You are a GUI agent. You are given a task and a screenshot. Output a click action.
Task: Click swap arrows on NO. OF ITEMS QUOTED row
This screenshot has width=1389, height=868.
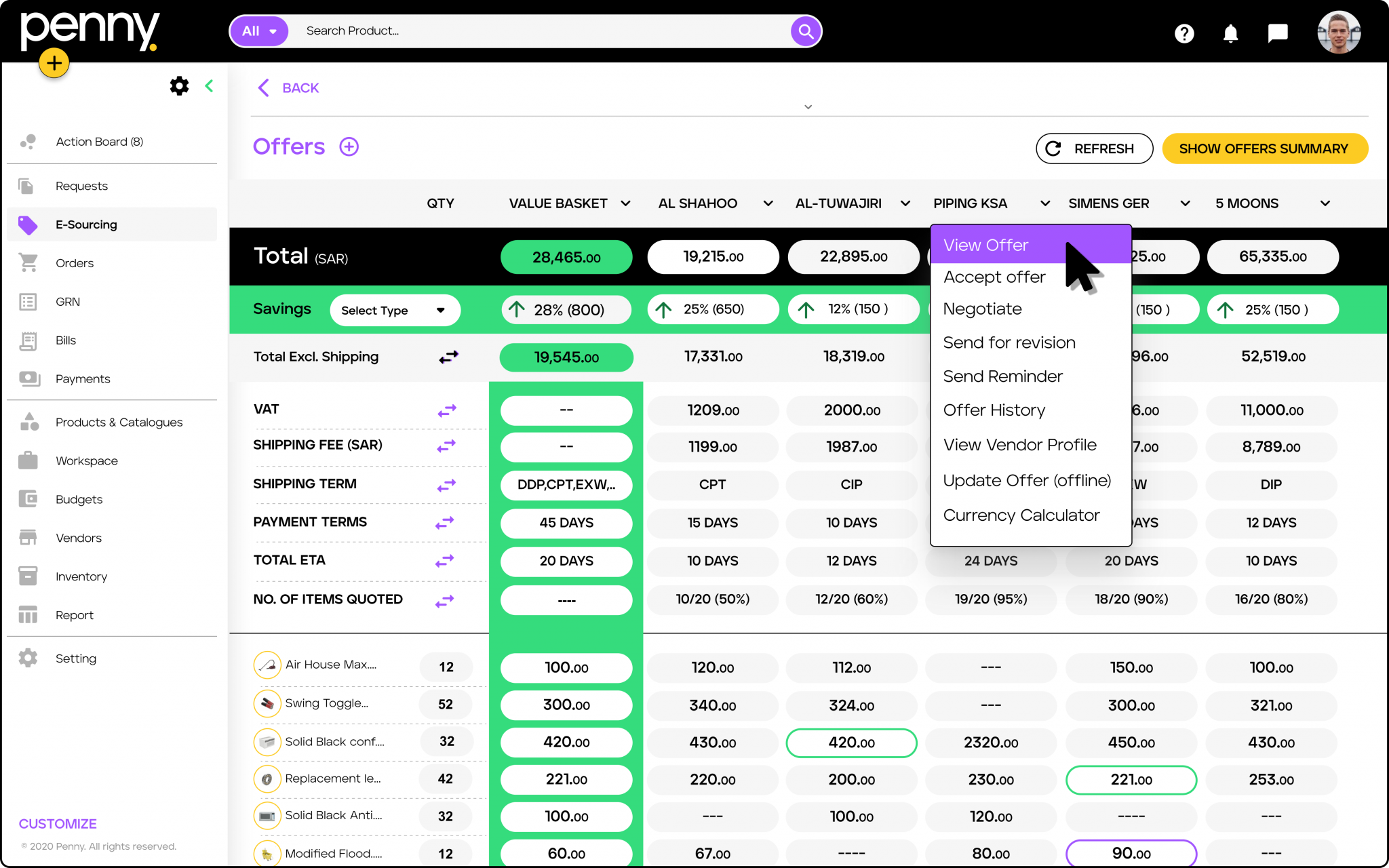click(445, 601)
